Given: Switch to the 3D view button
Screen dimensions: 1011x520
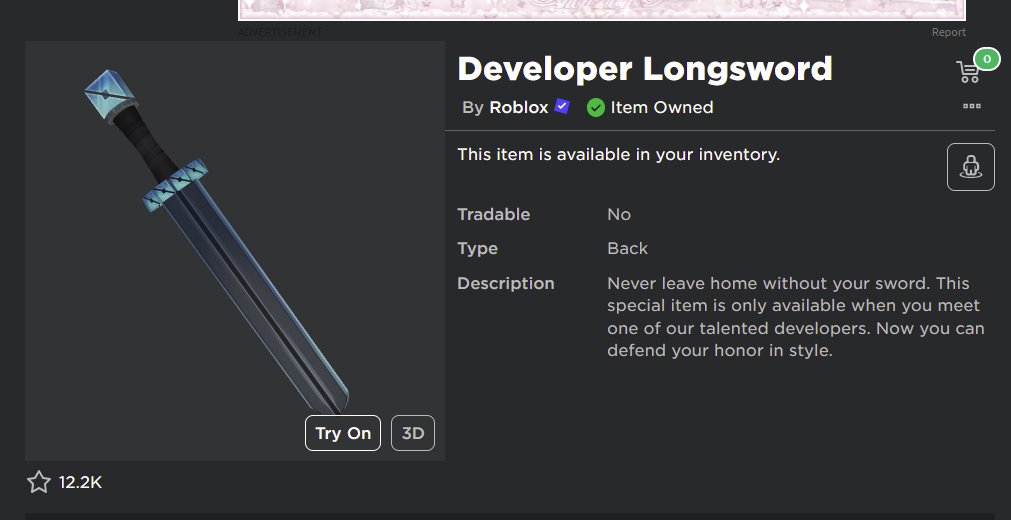Looking at the screenshot, I should tap(413, 433).
